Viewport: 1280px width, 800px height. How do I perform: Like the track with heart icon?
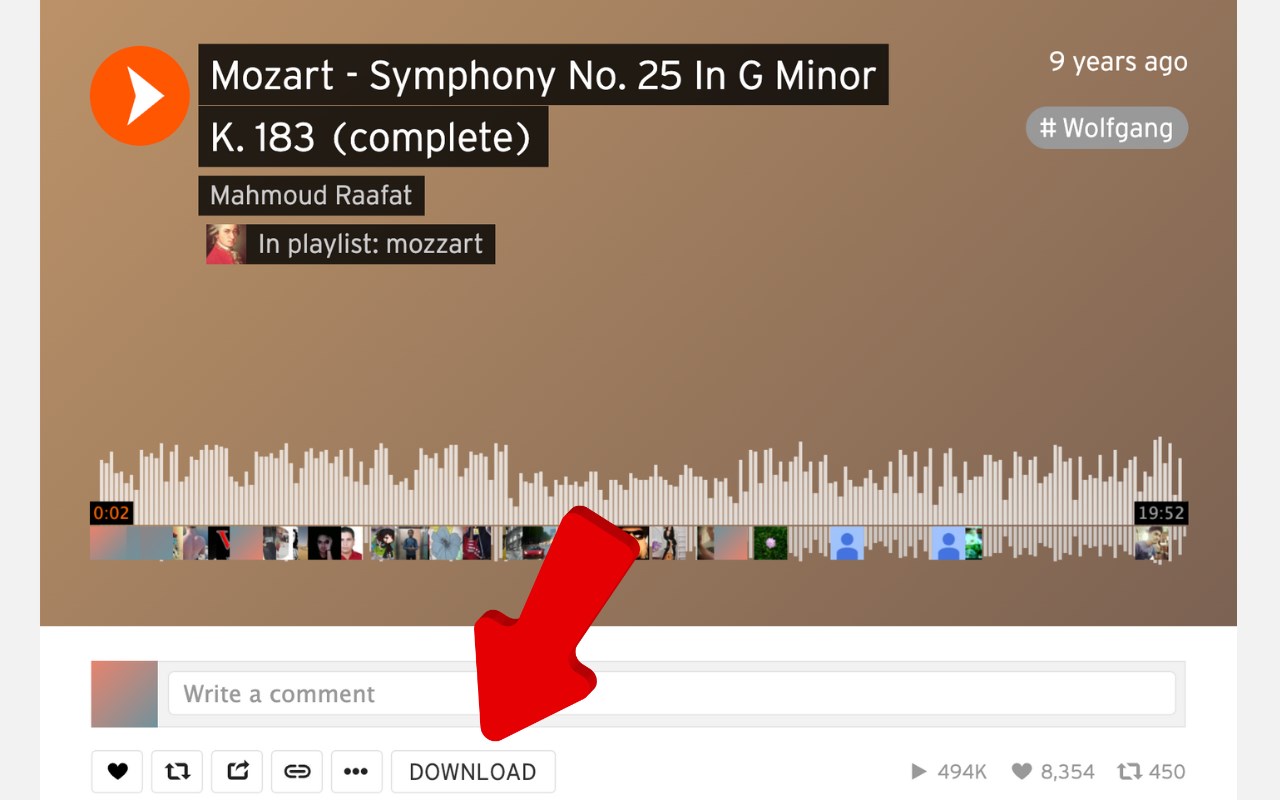pos(117,771)
